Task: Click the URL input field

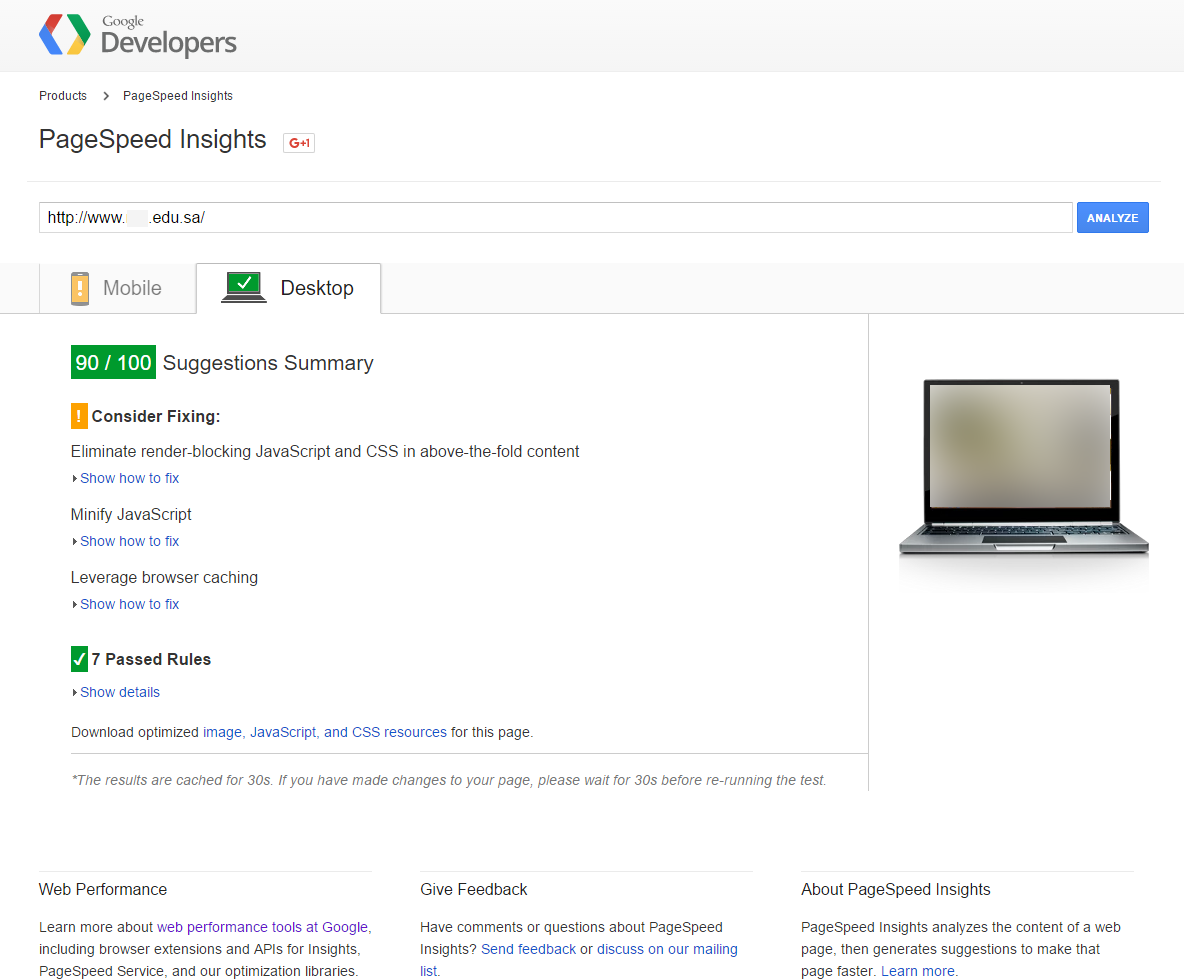Action: 555,218
